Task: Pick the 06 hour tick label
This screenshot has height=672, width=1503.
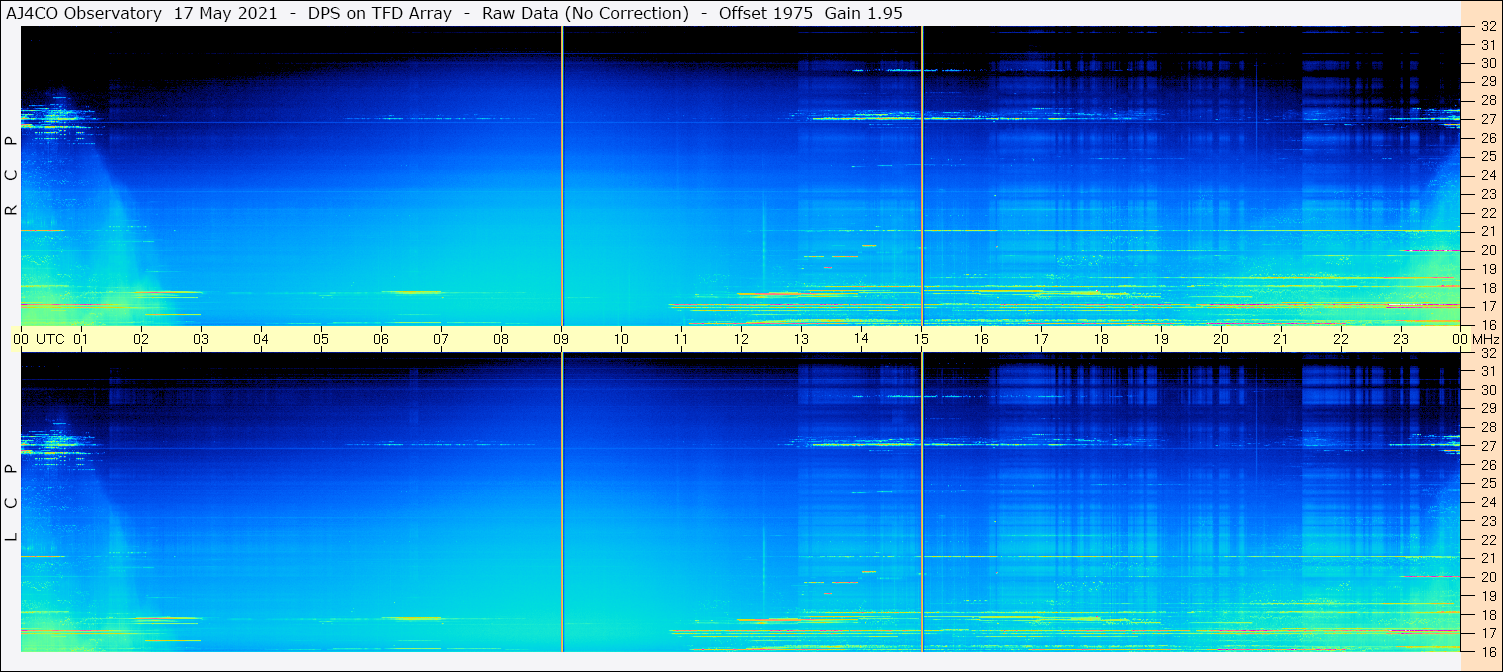Action: [x=381, y=339]
